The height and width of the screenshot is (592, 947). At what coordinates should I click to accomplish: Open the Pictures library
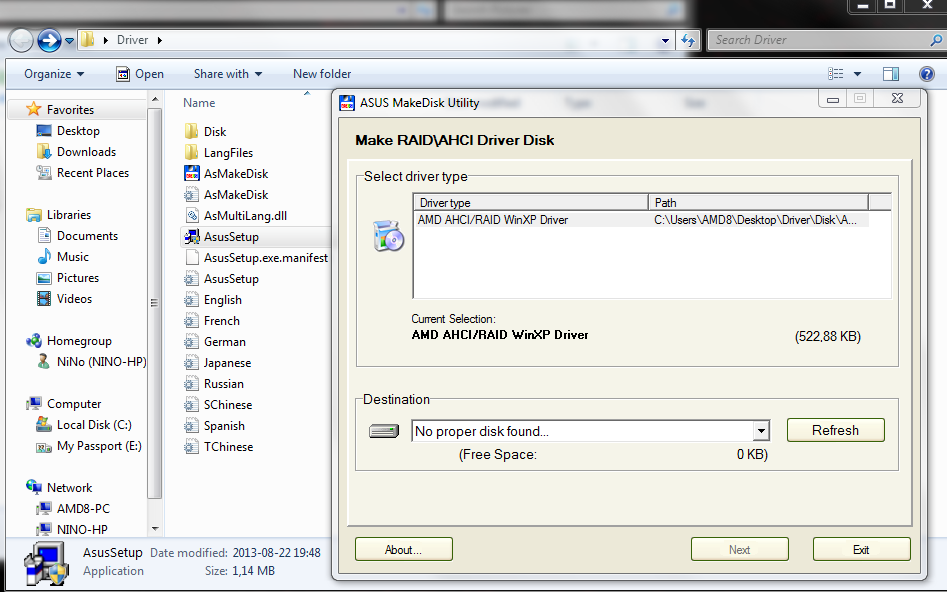click(68, 278)
